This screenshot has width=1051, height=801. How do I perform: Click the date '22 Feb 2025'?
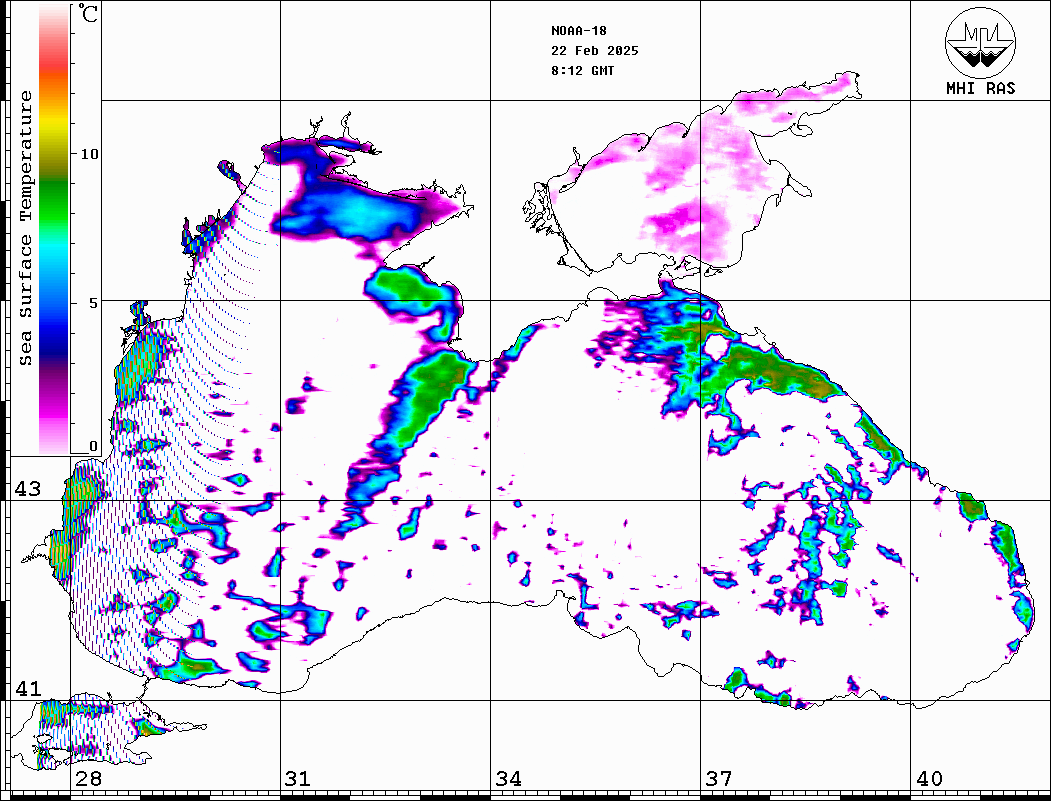point(595,51)
